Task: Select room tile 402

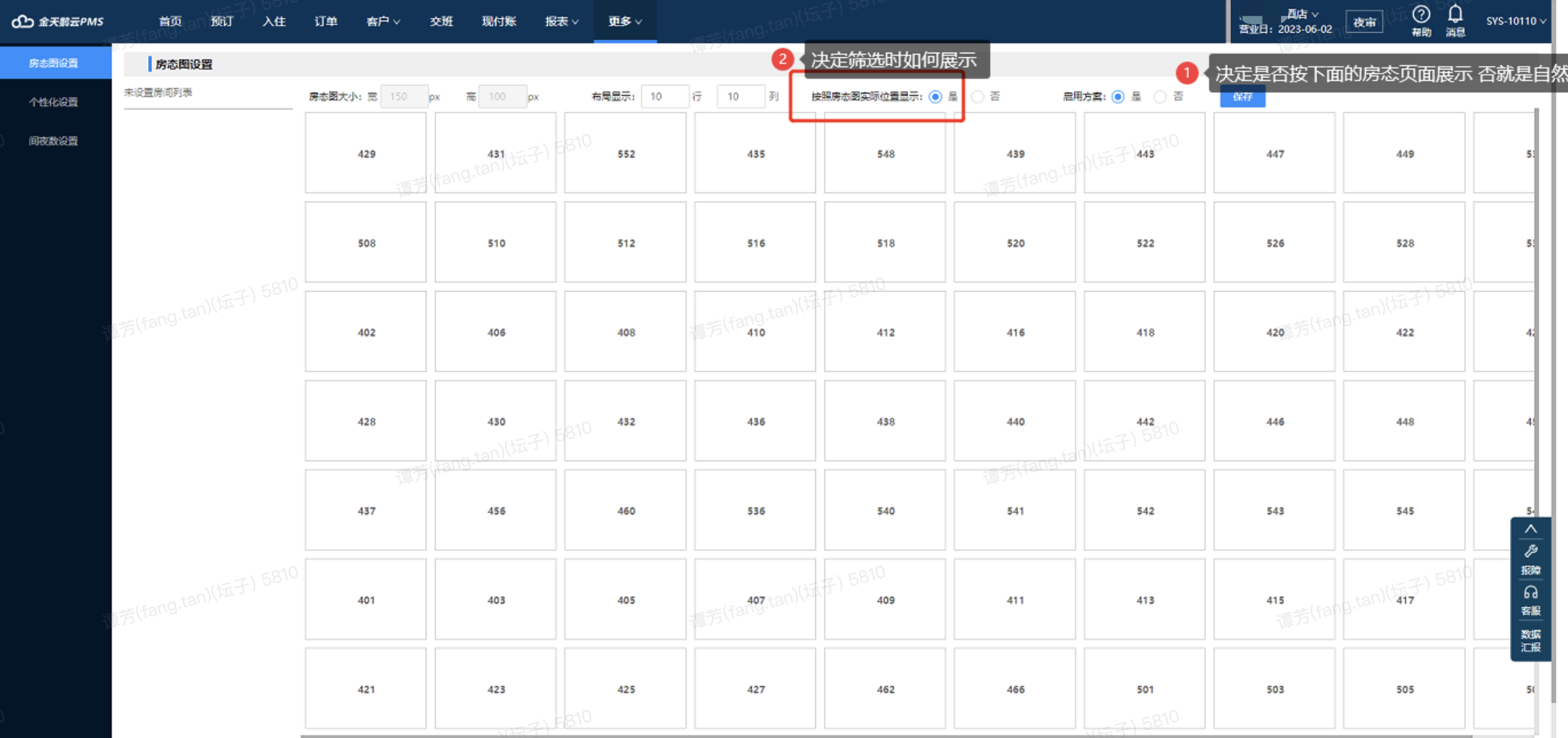Action: 366,332
